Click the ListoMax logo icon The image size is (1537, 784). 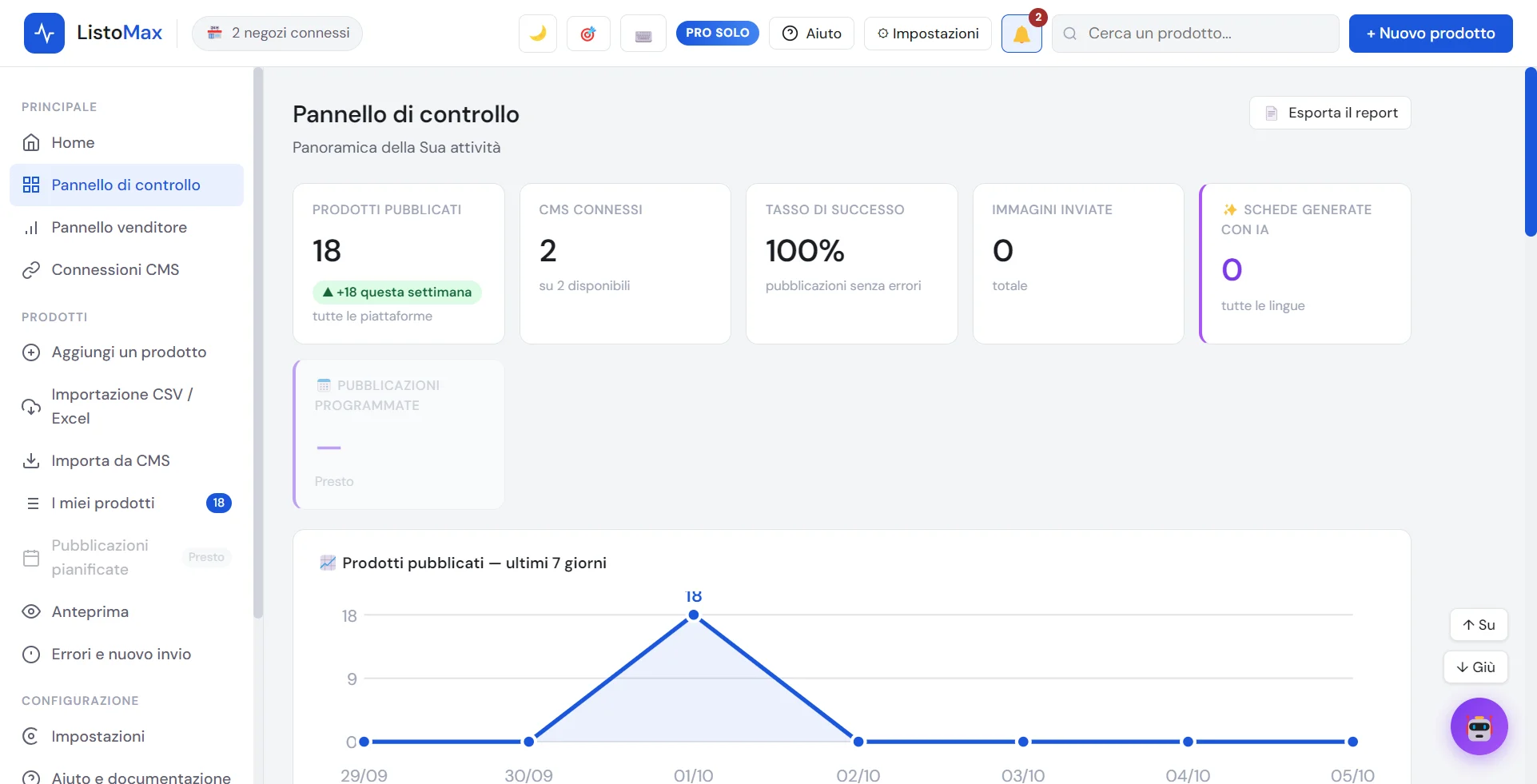click(x=44, y=33)
